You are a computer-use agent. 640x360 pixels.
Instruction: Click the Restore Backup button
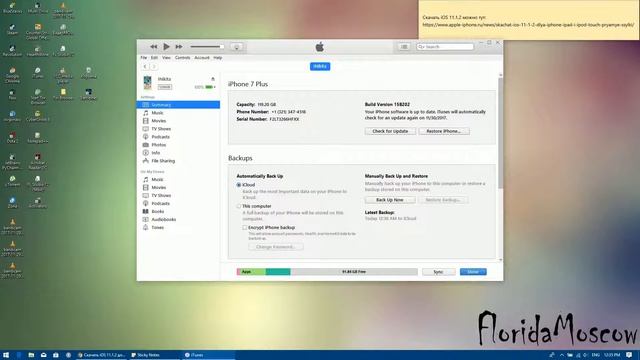[443, 200]
